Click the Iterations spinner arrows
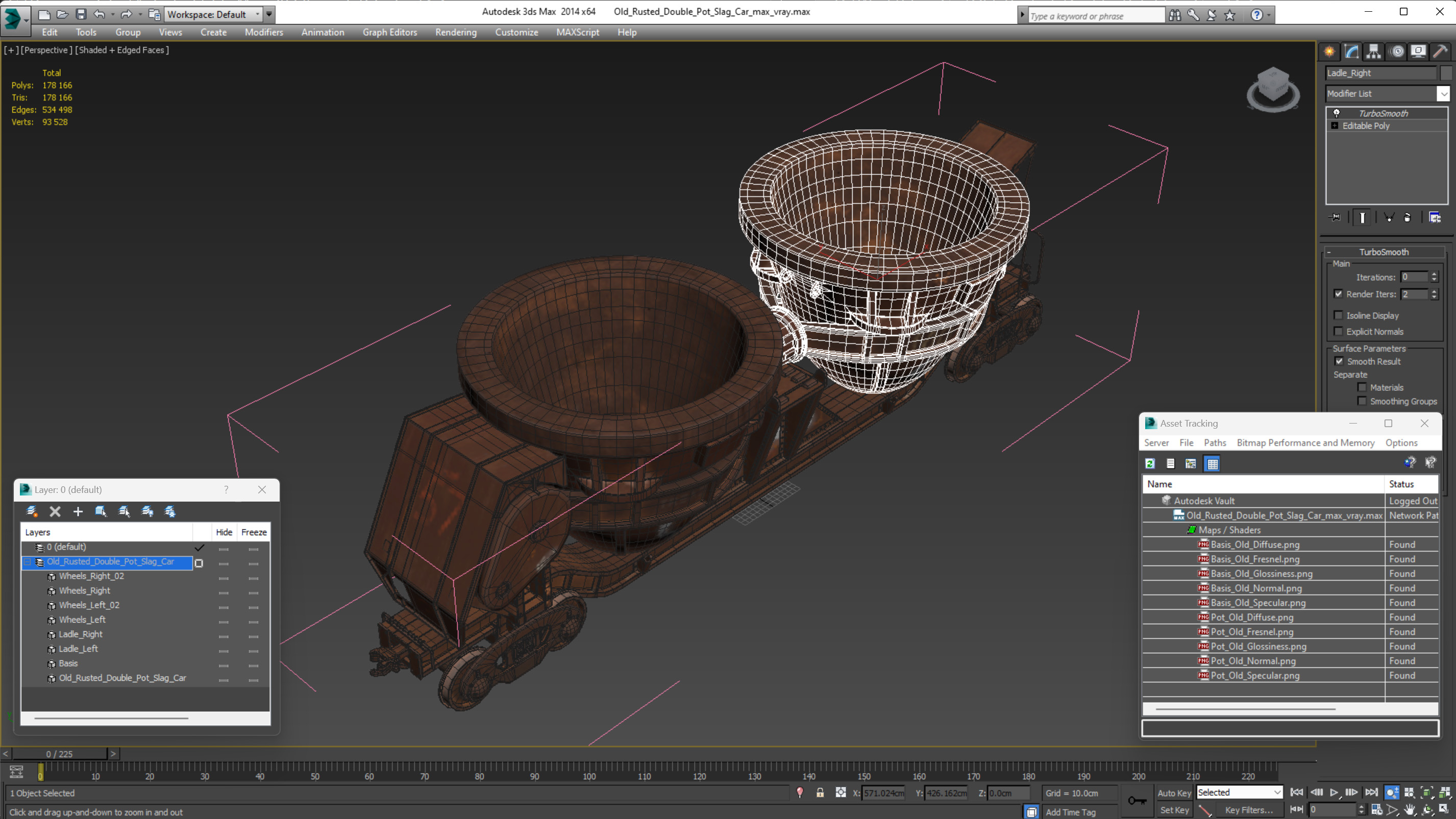This screenshot has width=1456, height=819. tap(1434, 277)
